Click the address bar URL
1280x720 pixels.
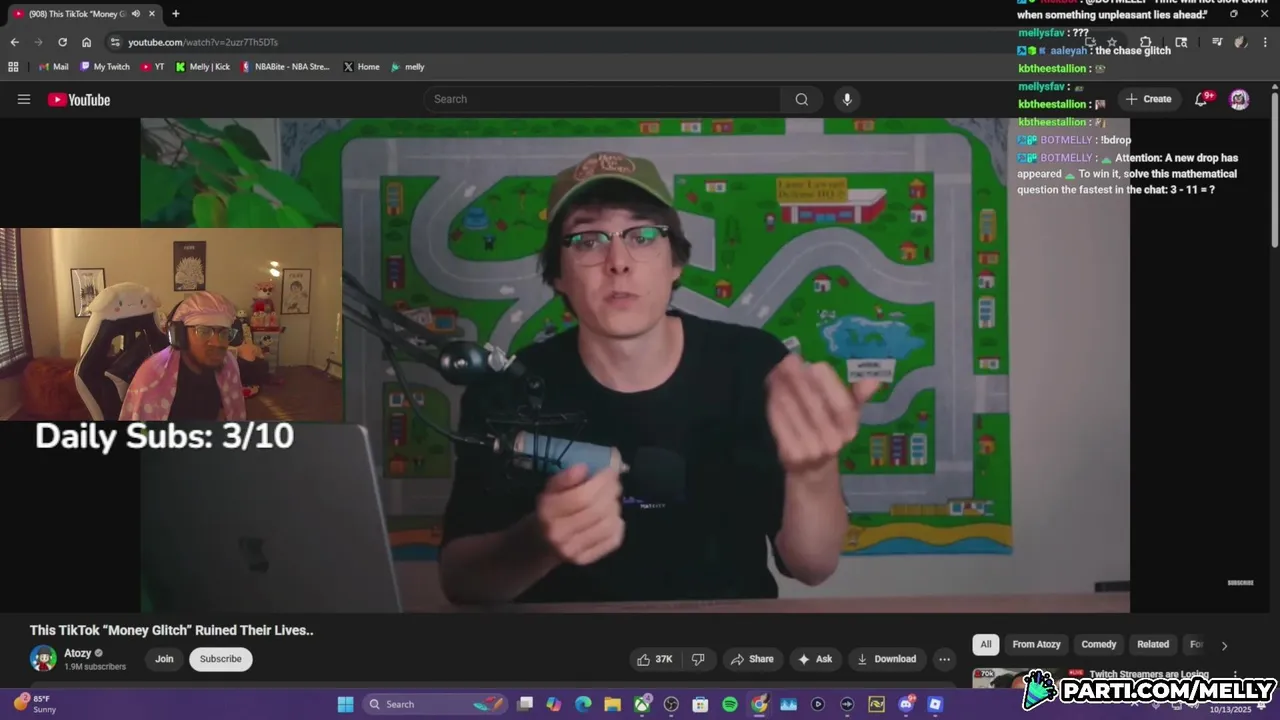click(x=203, y=42)
